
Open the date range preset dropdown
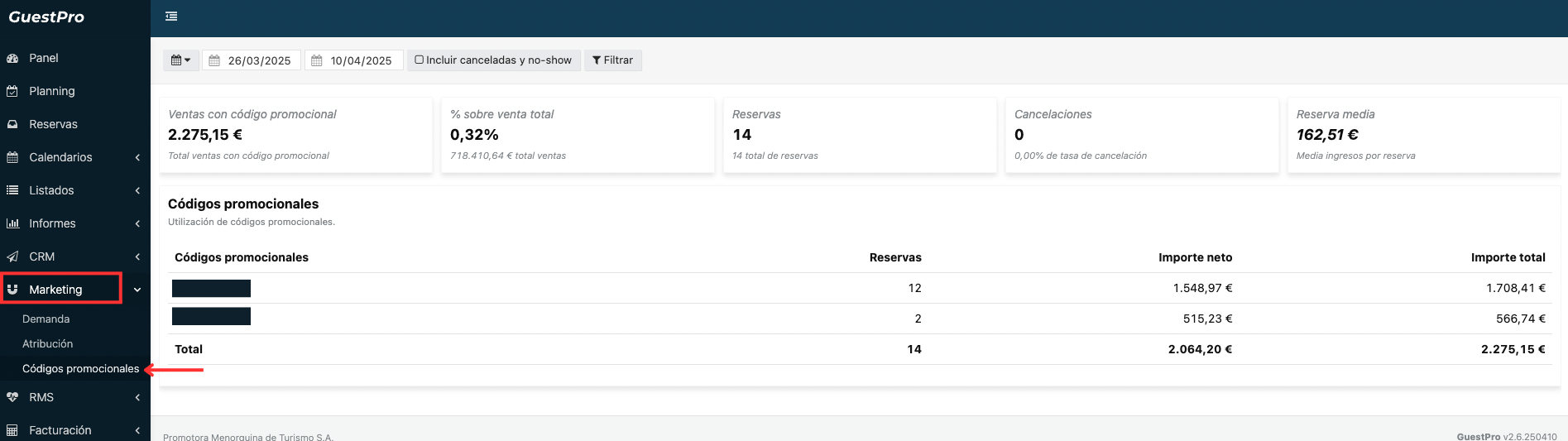[180, 60]
